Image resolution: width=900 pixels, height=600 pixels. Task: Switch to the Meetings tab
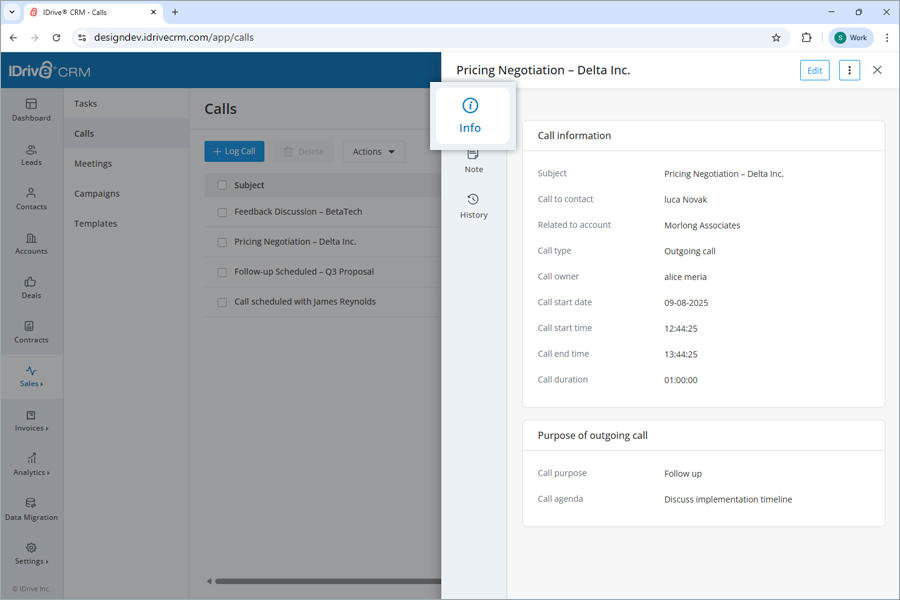pyautogui.click(x=91, y=163)
